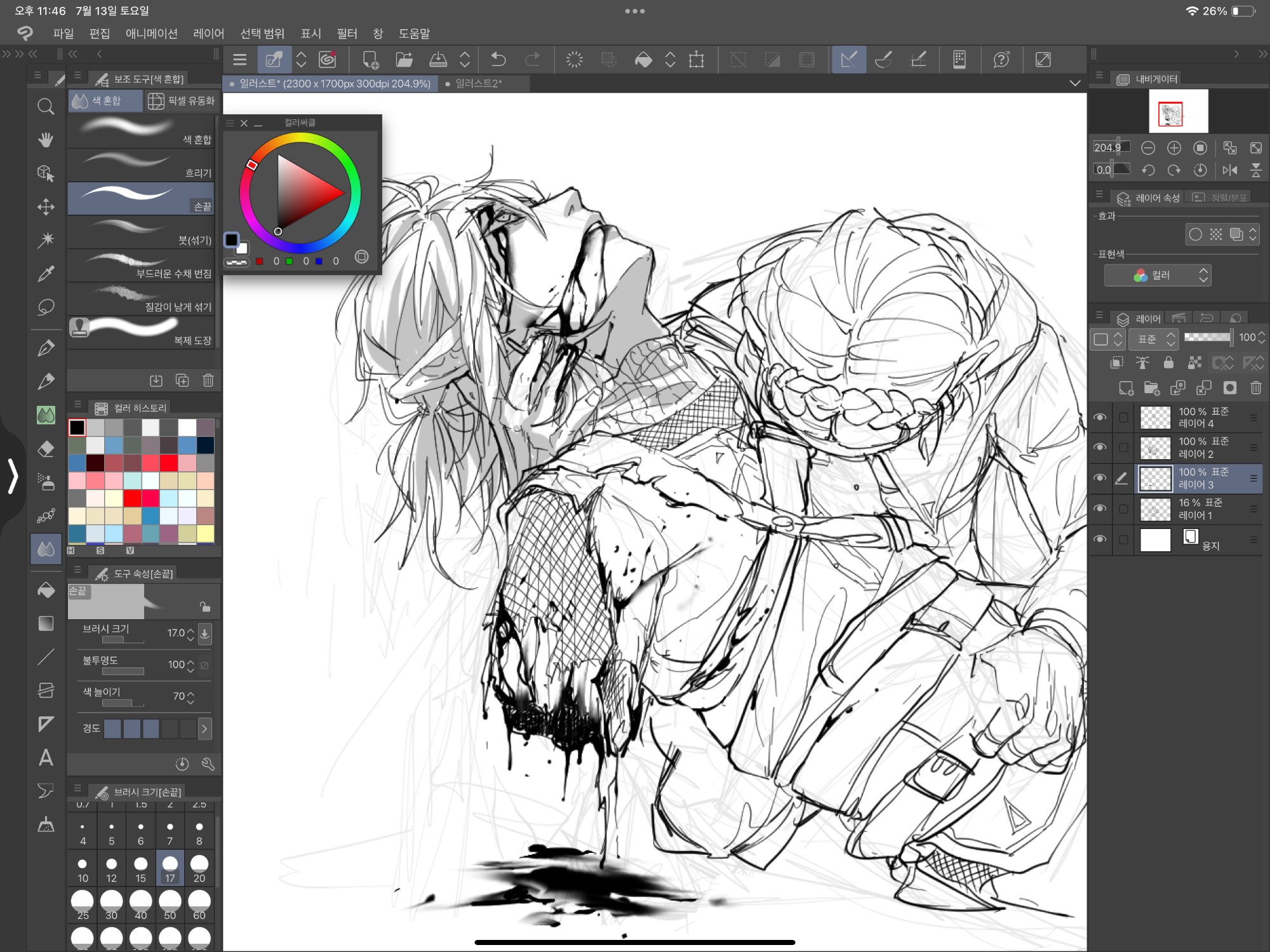Hide the 용지 paper layer
Image resolution: width=1270 pixels, height=952 pixels.
click(1100, 539)
